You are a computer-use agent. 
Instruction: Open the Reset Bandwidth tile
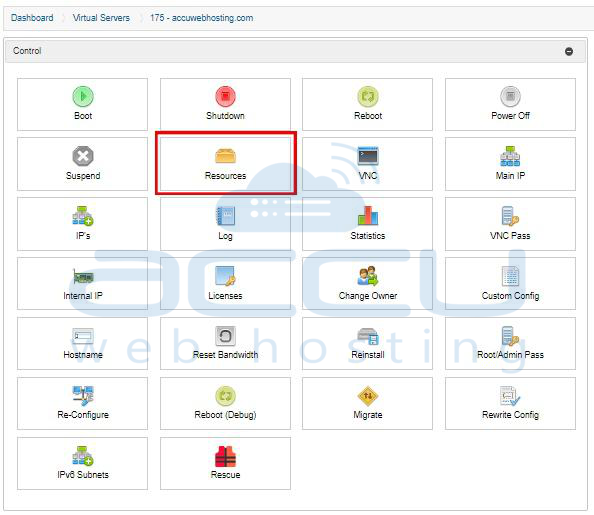point(225,344)
